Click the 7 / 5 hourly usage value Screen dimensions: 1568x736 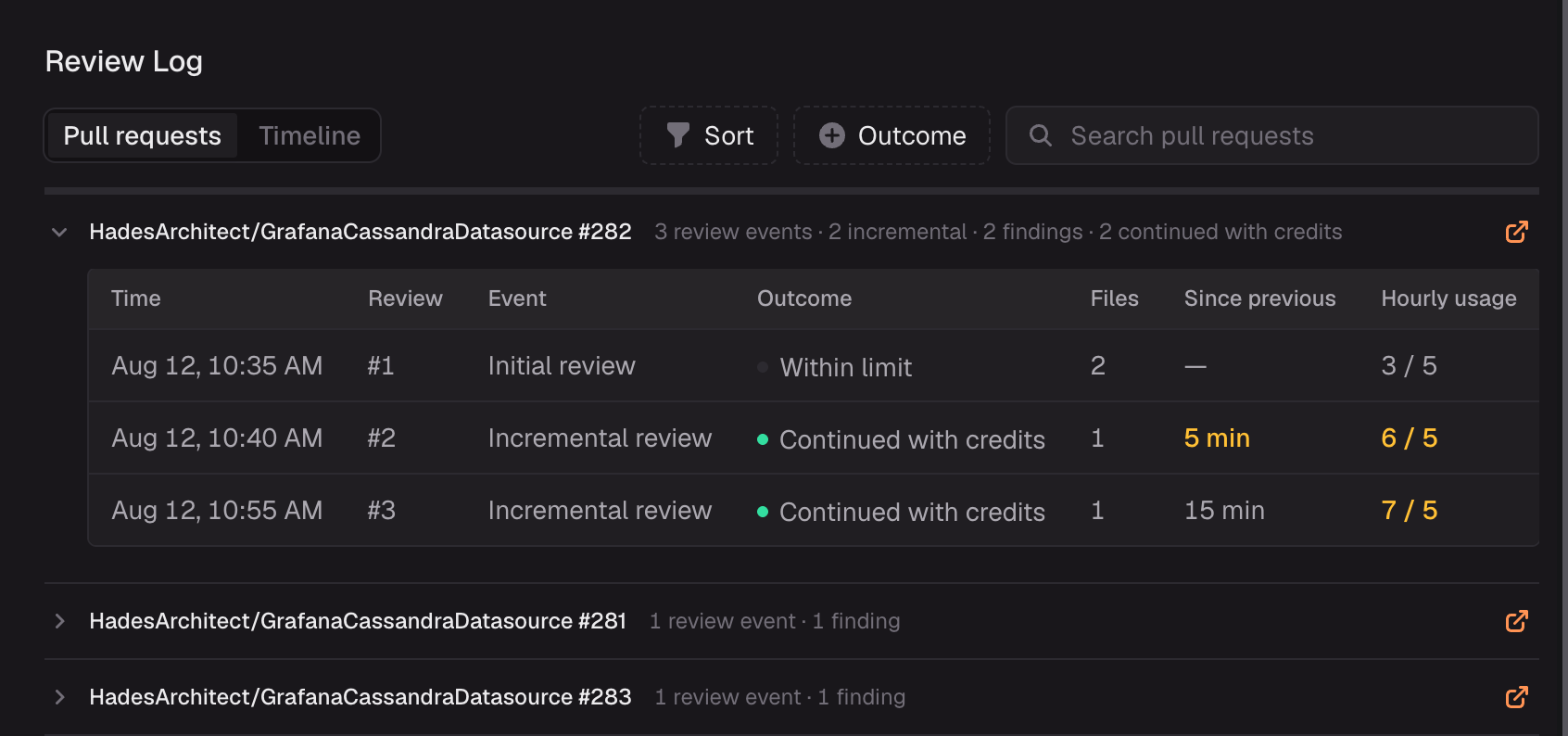1409,511
